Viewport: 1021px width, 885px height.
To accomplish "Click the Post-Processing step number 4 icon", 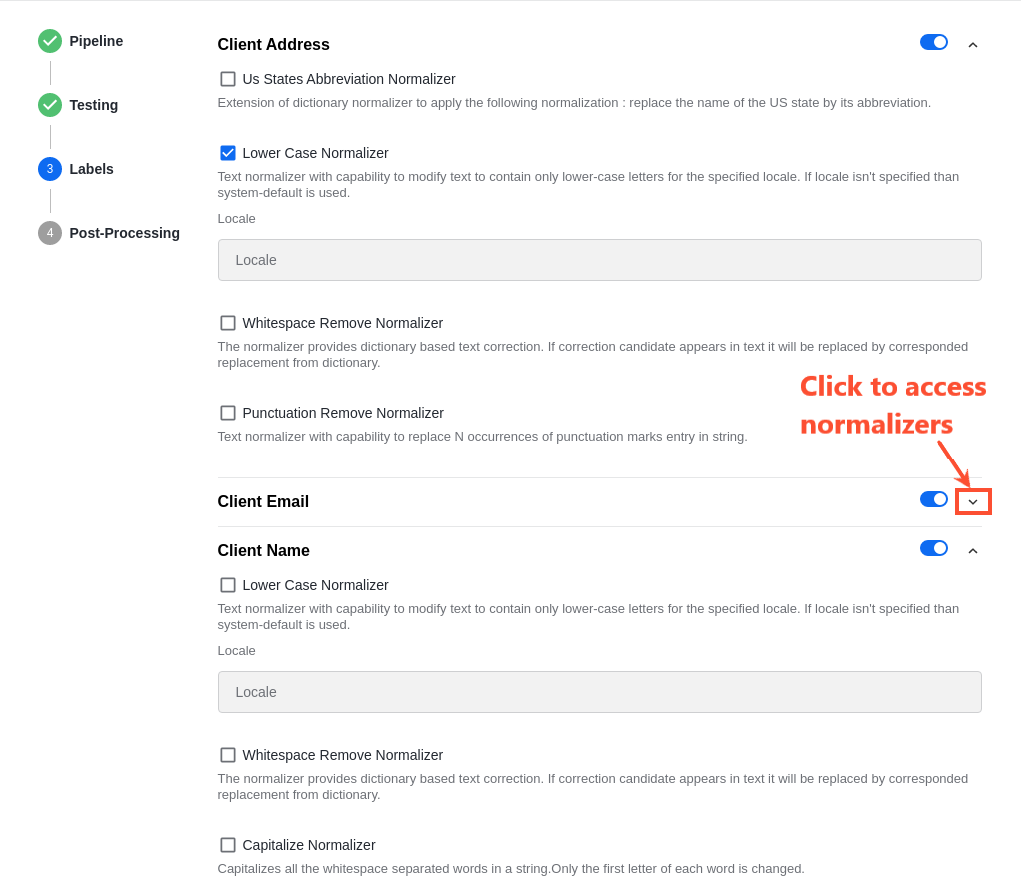I will (x=50, y=233).
